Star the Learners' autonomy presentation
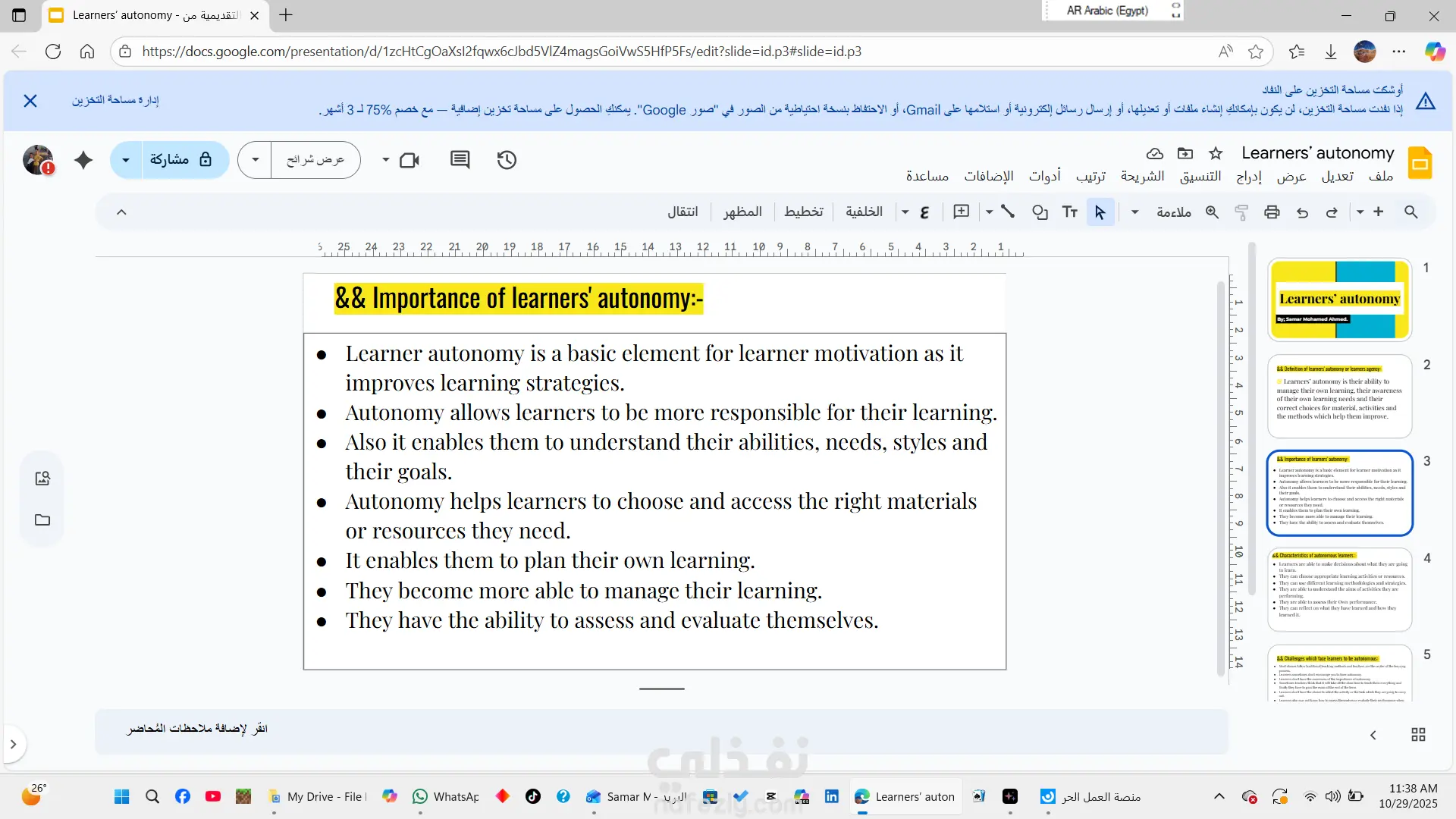The width and height of the screenshot is (1456, 819). pos(1216,154)
